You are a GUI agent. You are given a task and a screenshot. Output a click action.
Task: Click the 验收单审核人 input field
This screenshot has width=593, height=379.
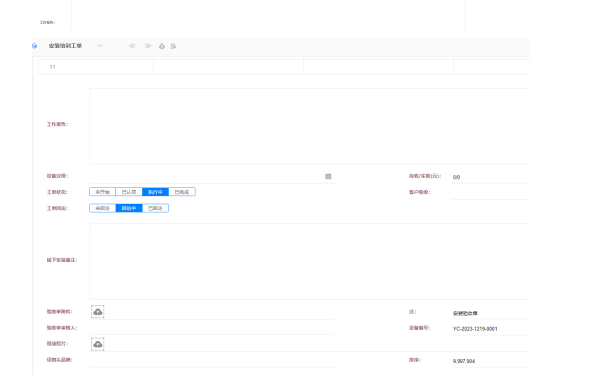[x=212, y=328]
